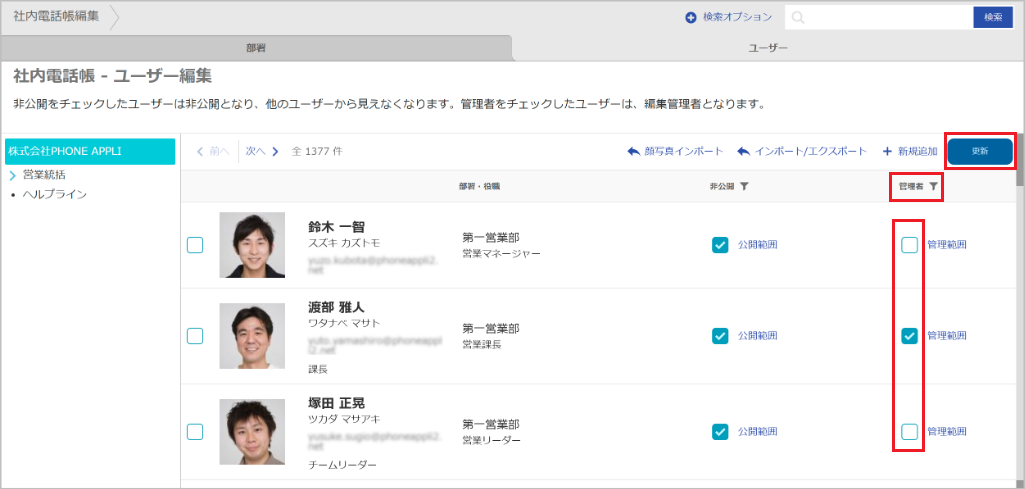Viewport: 1025px width, 489px height.
Task: Open the 非公開 column filter icon
Action: pyautogui.click(x=744, y=186)
